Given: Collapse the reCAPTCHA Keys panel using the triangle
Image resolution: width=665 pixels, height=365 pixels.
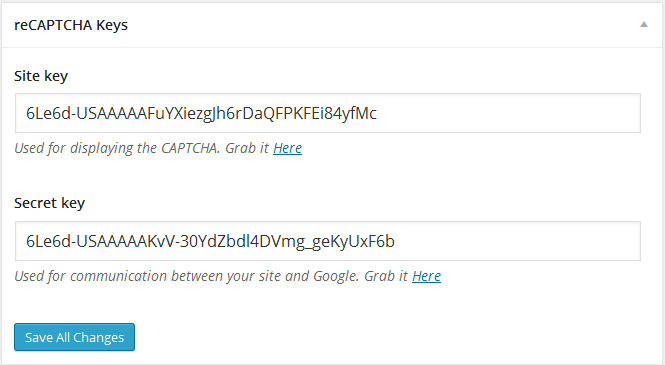Looking at the screenshot, I should pos(644,25).
